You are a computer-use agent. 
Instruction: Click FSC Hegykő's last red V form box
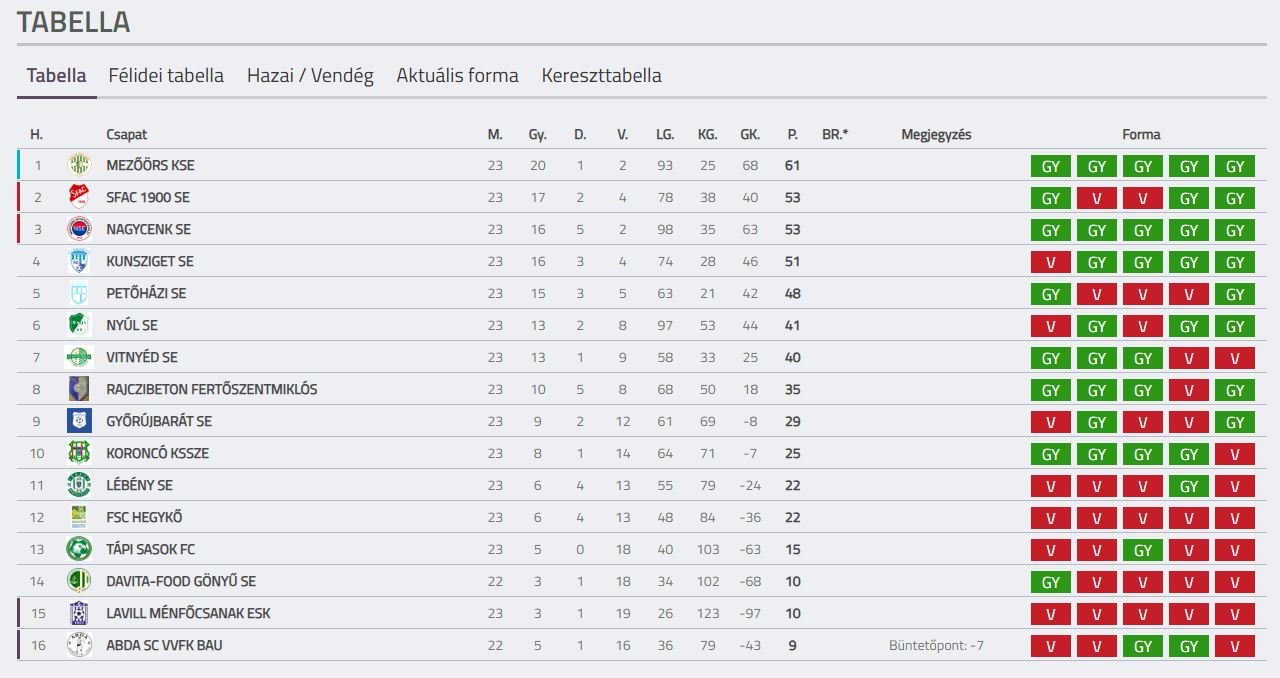coord(1235,519)
